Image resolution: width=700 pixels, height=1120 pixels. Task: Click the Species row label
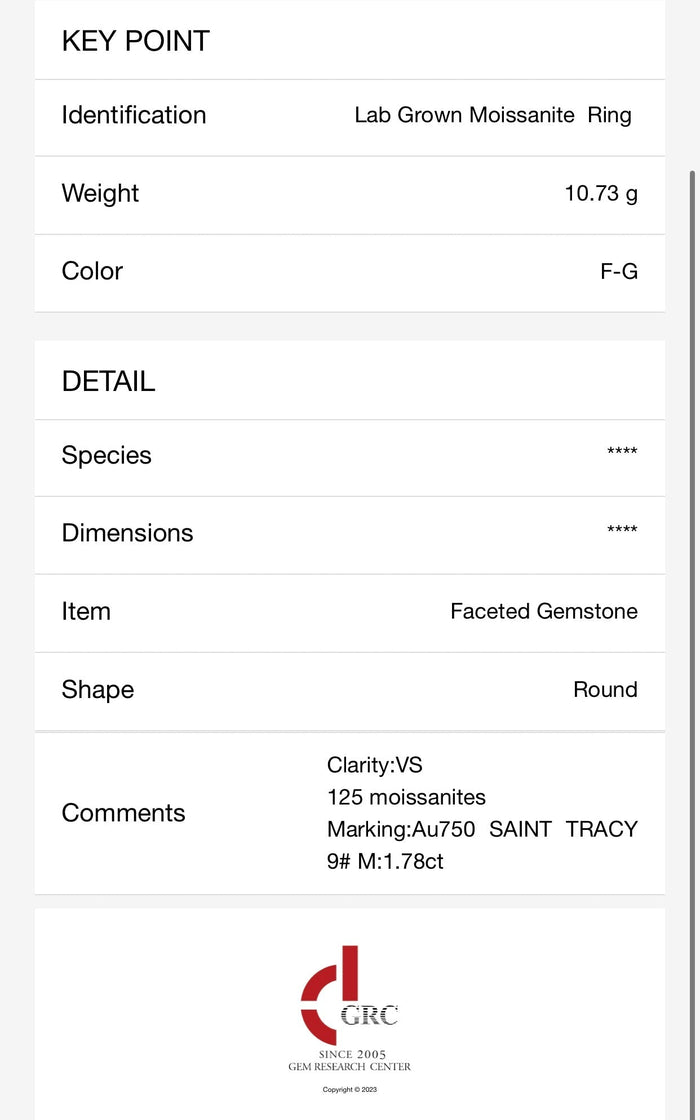pos(106,456)
